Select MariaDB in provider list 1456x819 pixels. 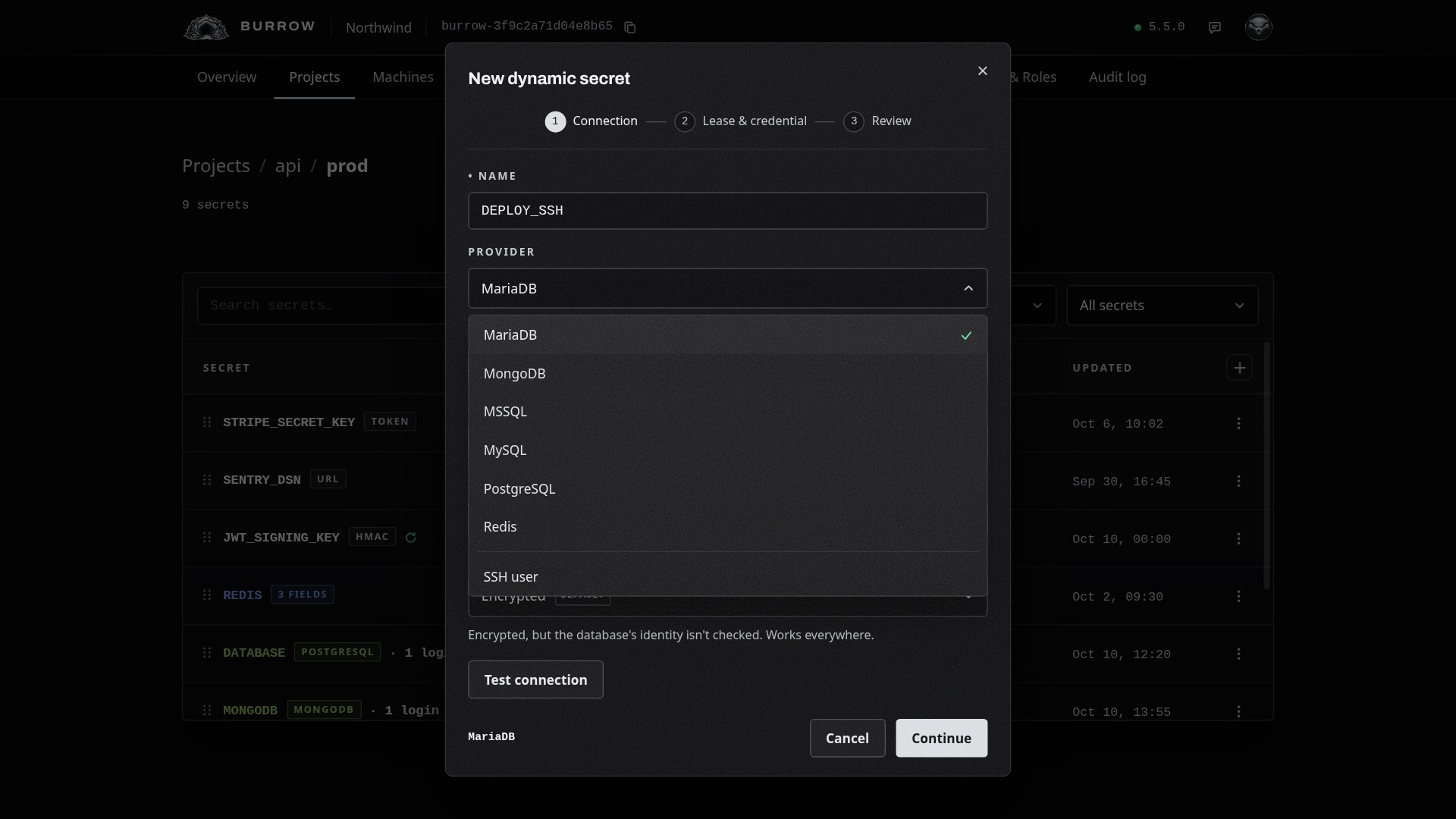(x=728, y=335)
